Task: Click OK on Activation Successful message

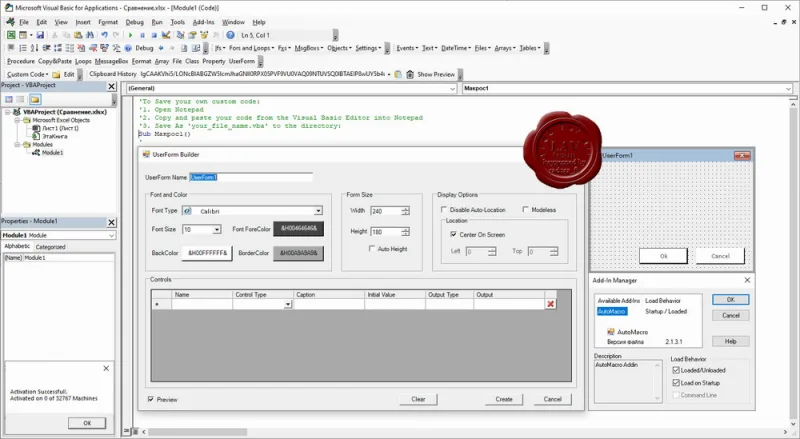Action: (87, 423)
